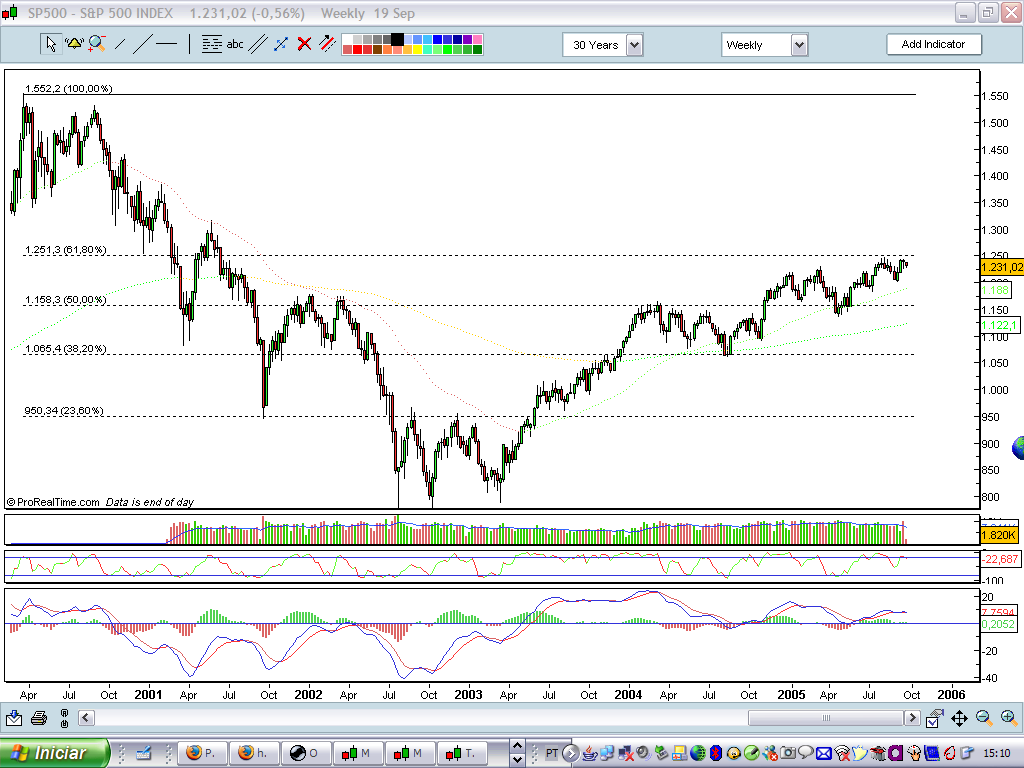Select the parallel lines drawing tool

tap(258, 44)
